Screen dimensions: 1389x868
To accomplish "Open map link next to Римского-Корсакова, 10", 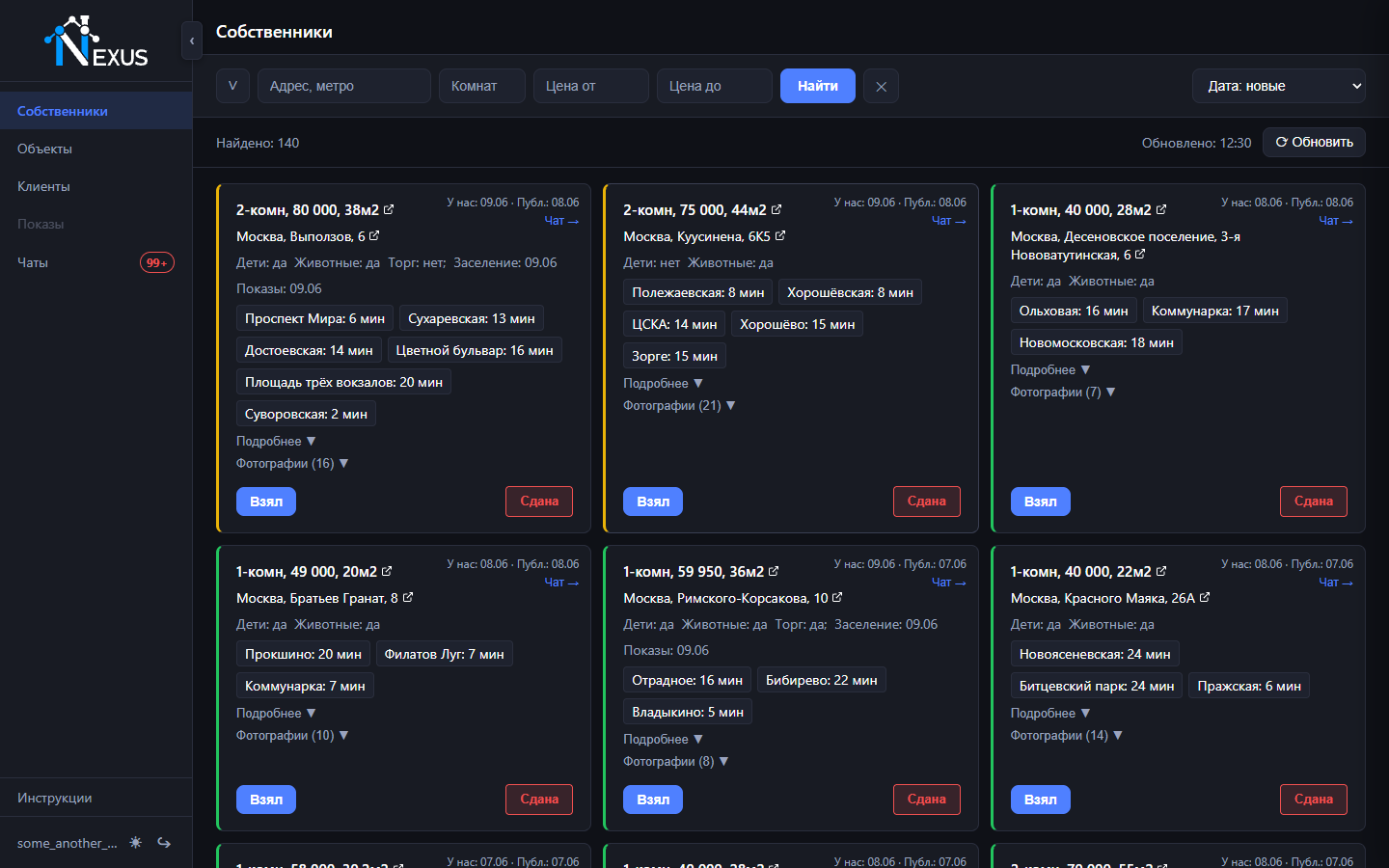I will (837, 597).
